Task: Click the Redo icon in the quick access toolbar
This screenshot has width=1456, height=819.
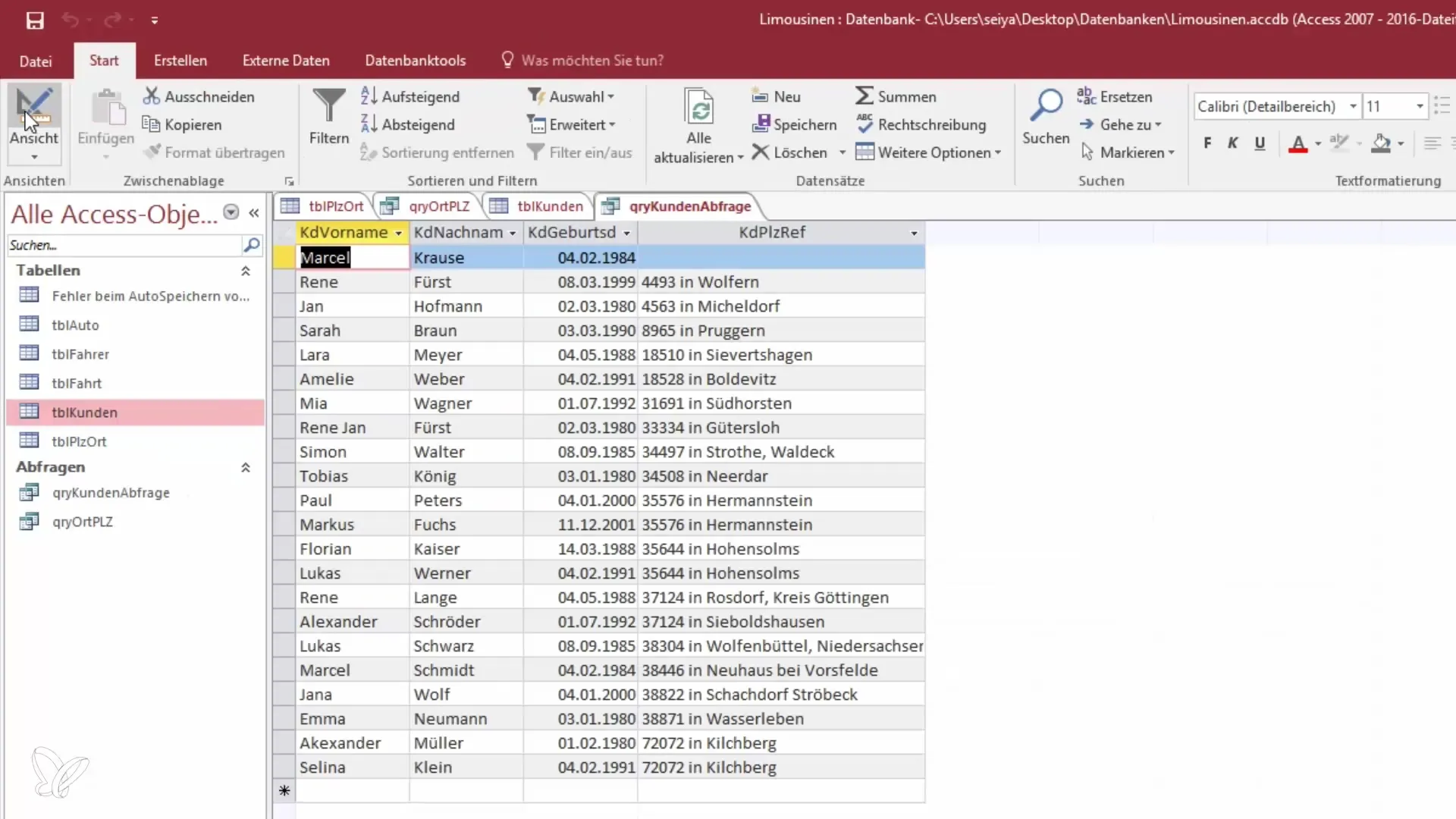Action: pyautogui.click(x=112, y=20)
